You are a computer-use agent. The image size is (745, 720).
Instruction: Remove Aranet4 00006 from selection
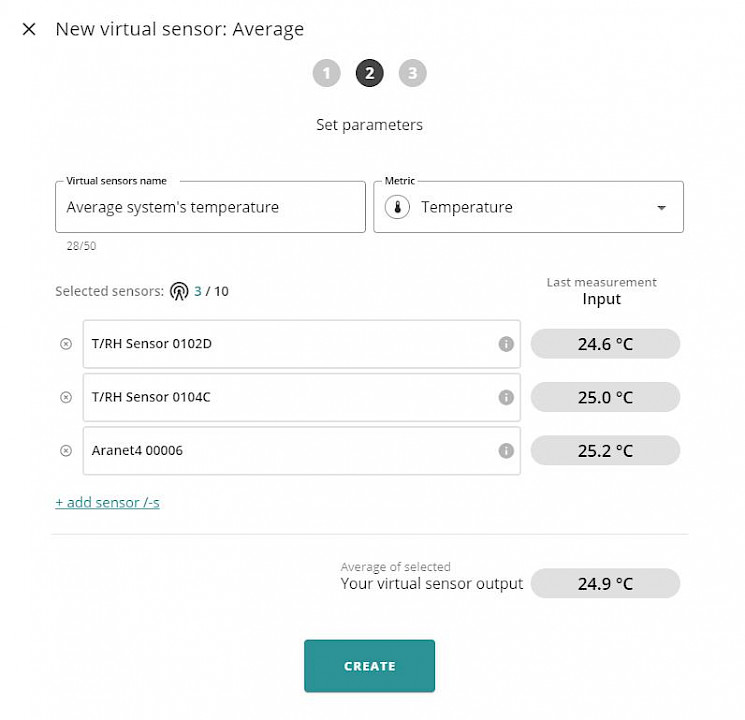66,450
